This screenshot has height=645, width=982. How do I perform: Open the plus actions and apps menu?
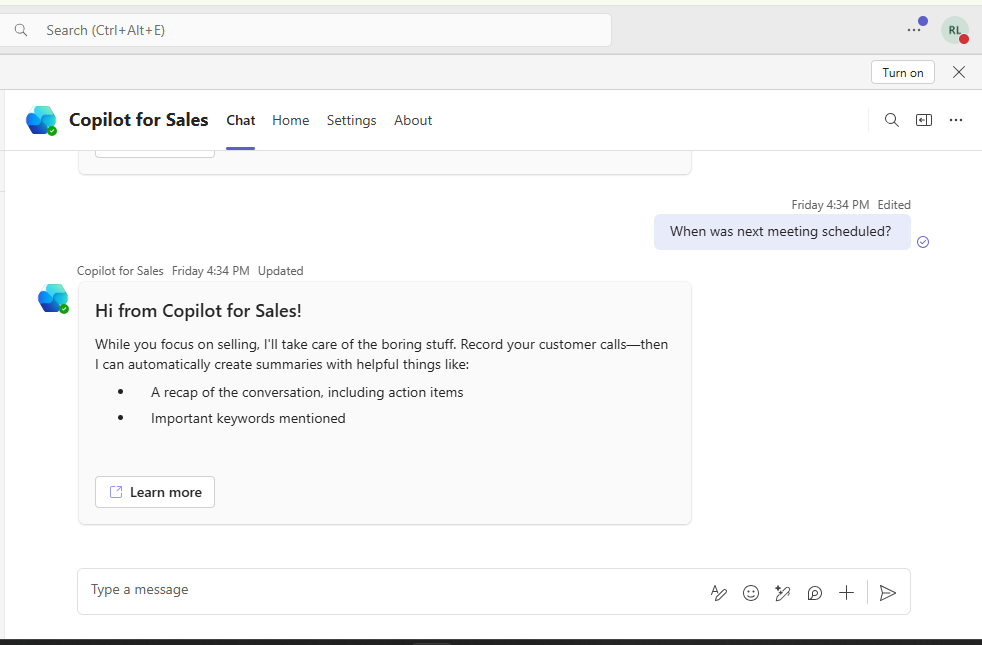click(x=846, y=592)
